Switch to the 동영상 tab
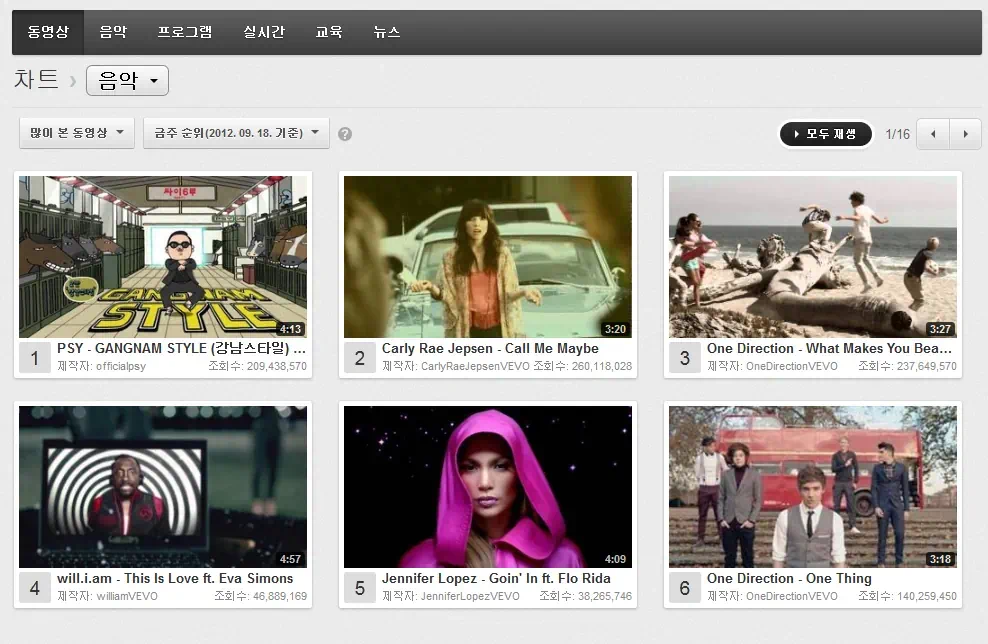The width and height of the screenshot is (988, 644). click(48, 32)
